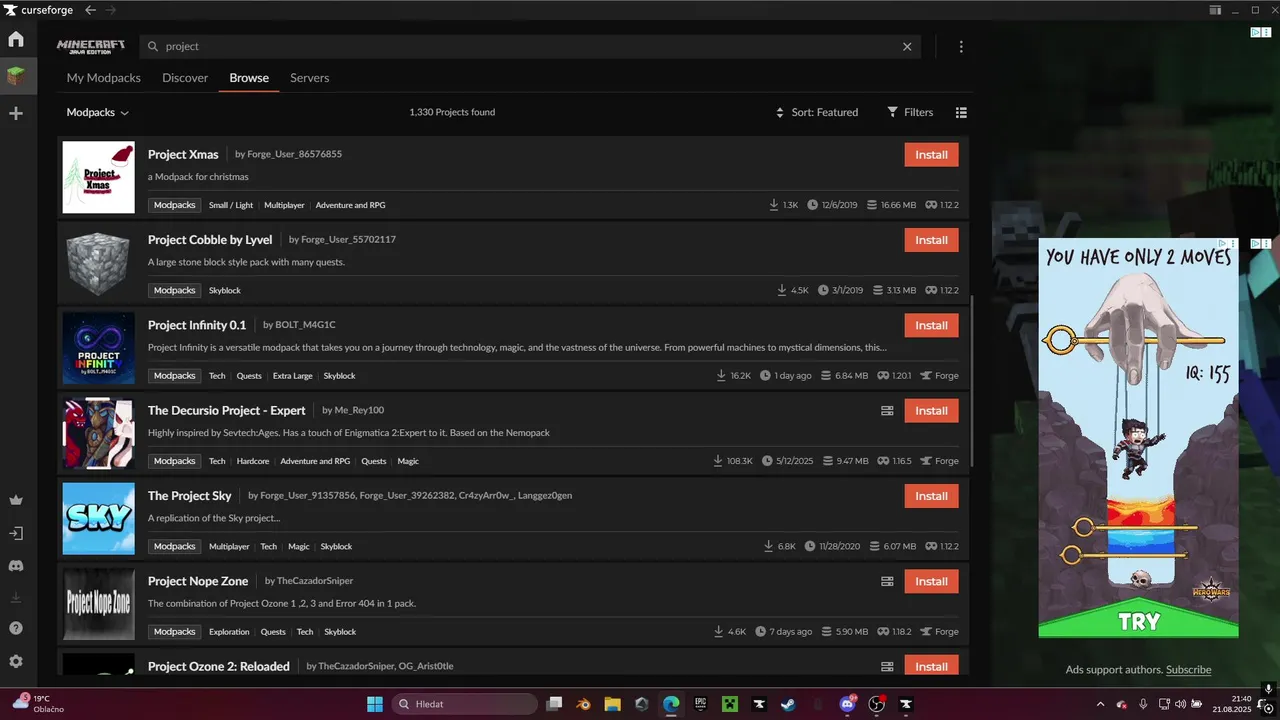The image size is (1280, 720).
Task: Install The Decursio Project - Expert
Action: pyautogui.click(x=932, y=411)
